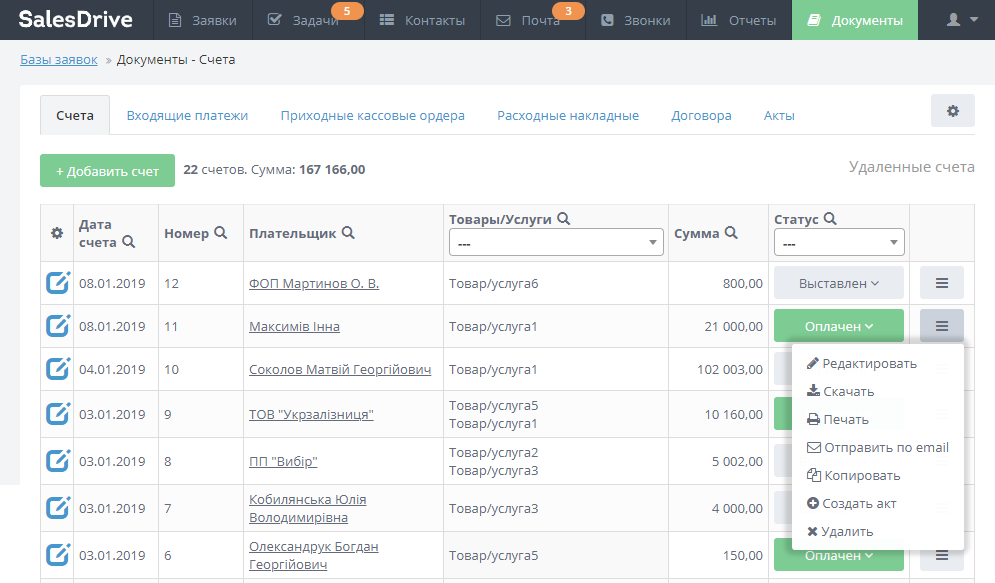Open edit icon for invoice 7
995x583 pixels.
pos(58,508)
